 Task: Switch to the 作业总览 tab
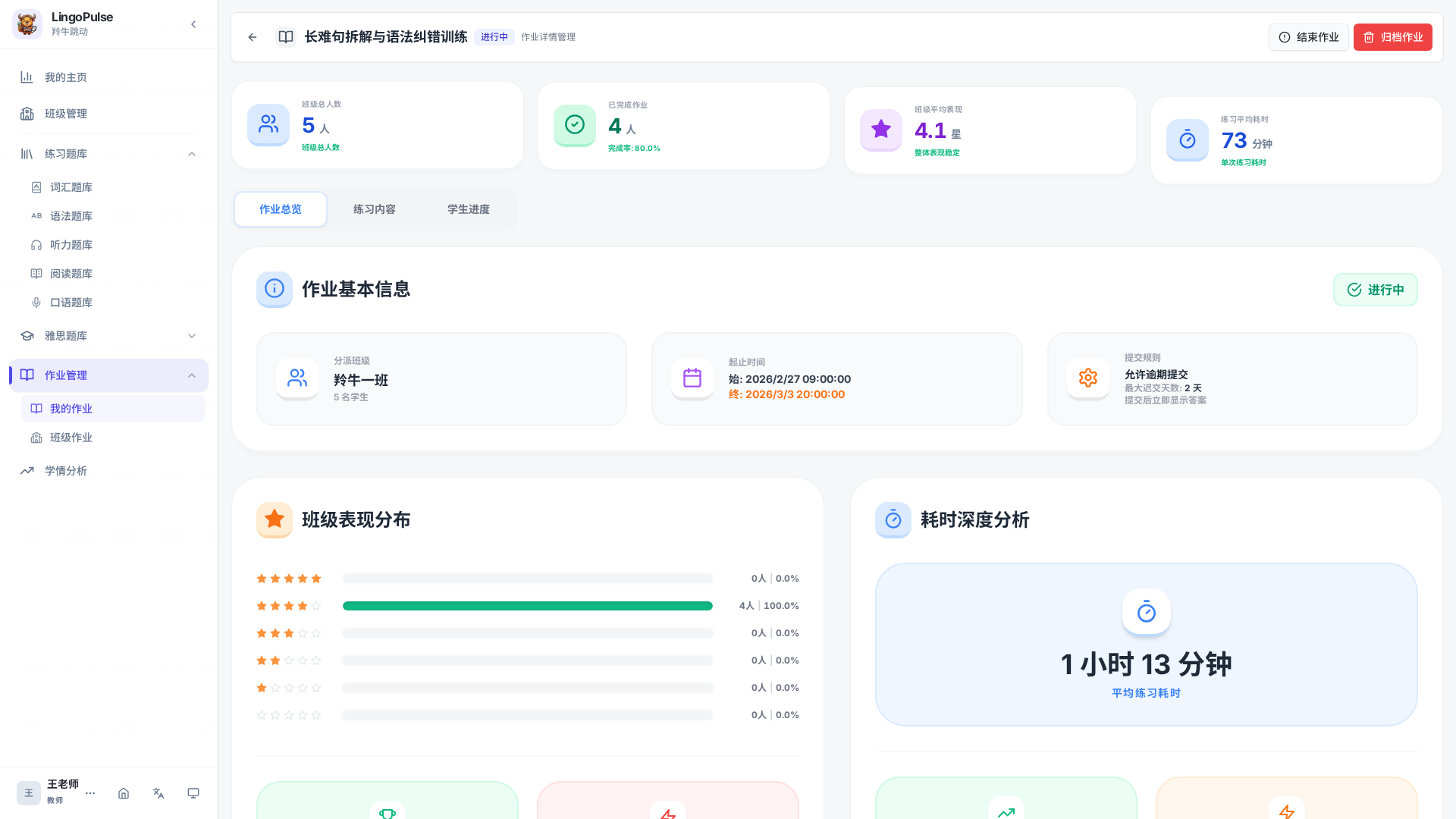tap(281, 209)
